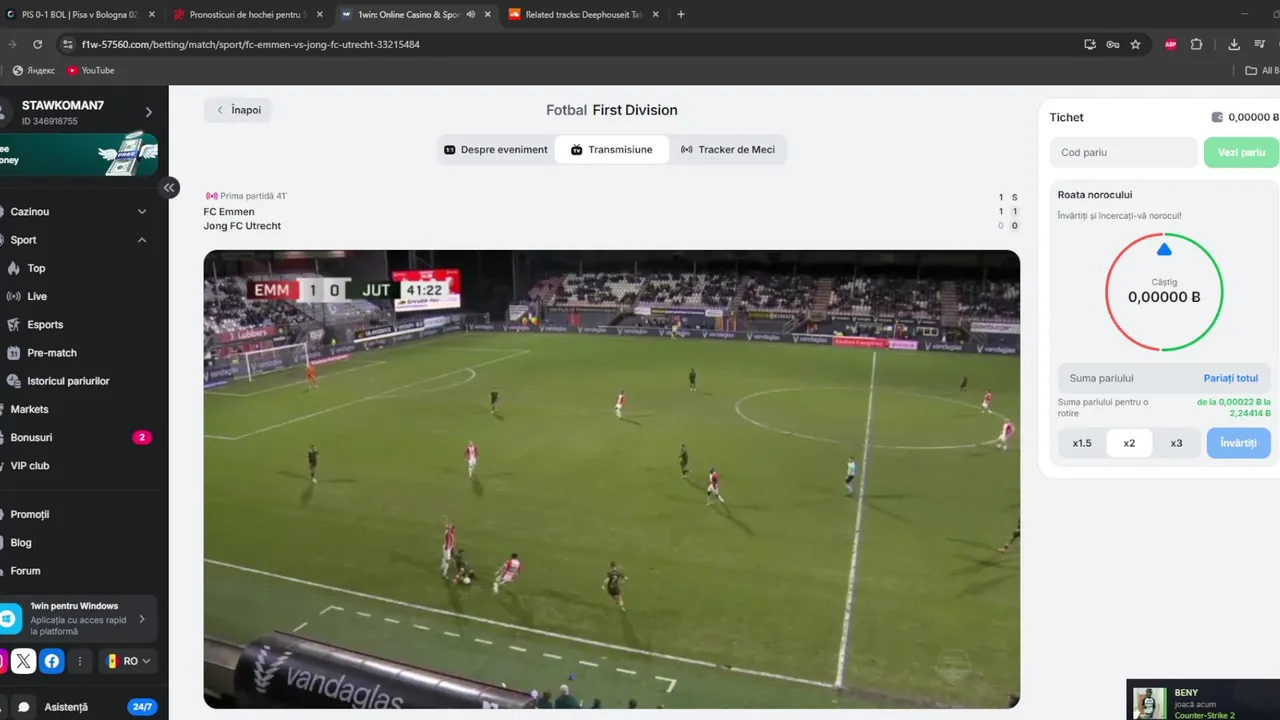Switch to Related tracks Deephouseit browser tab
The image size is (1280, 720).
581,14
